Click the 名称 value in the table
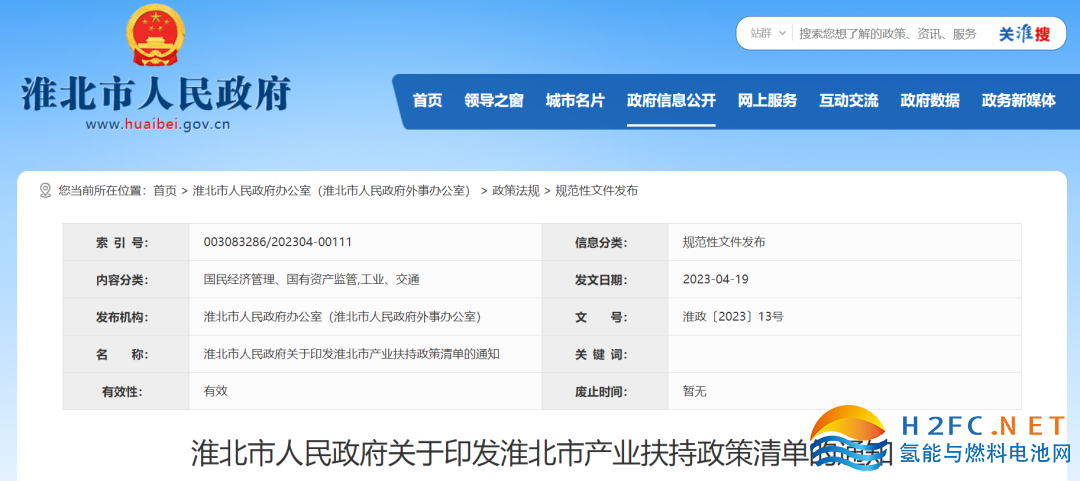 (x=351, y=354)
